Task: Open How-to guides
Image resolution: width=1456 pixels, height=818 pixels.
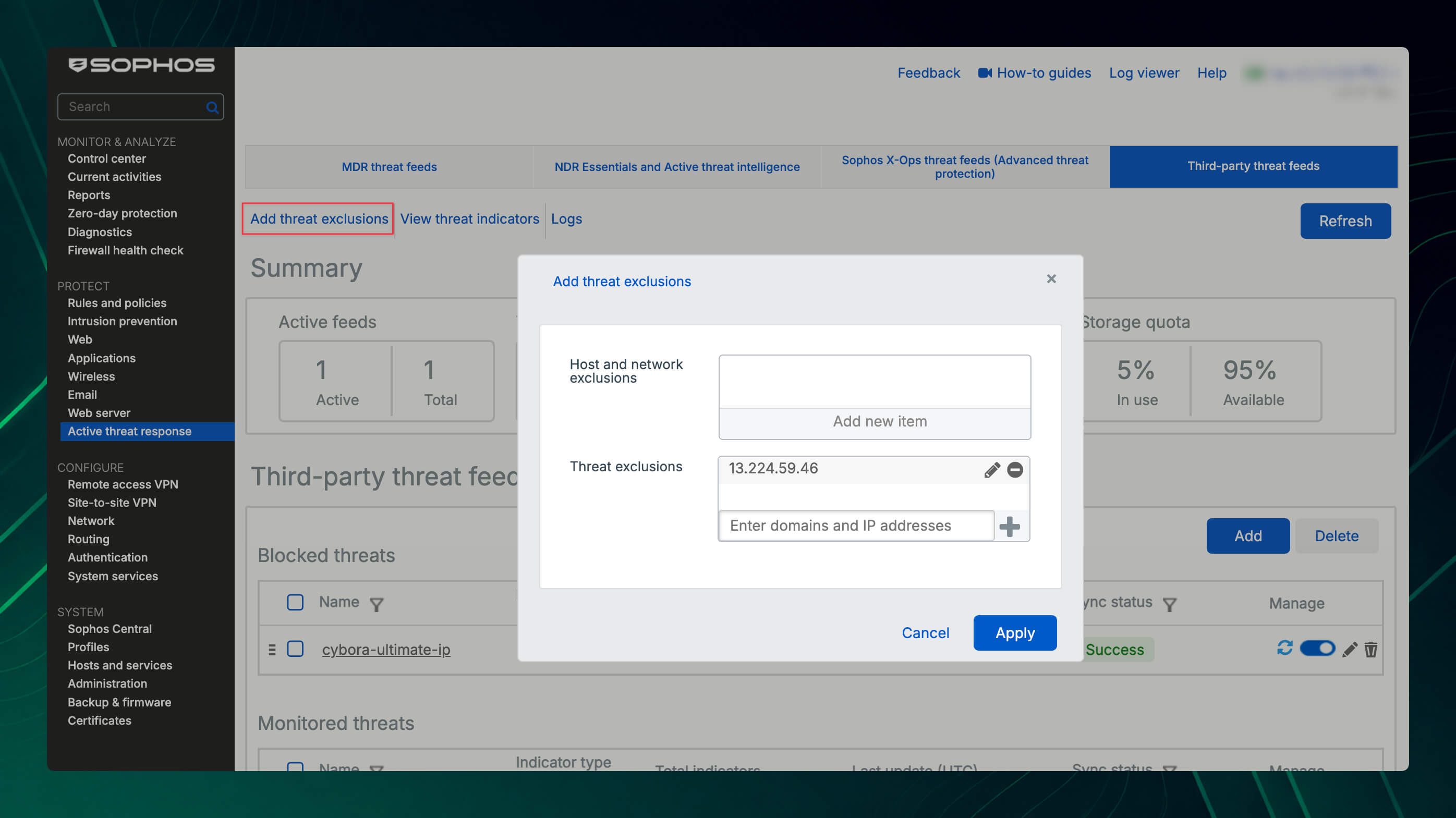Action: coord(1044,73)
